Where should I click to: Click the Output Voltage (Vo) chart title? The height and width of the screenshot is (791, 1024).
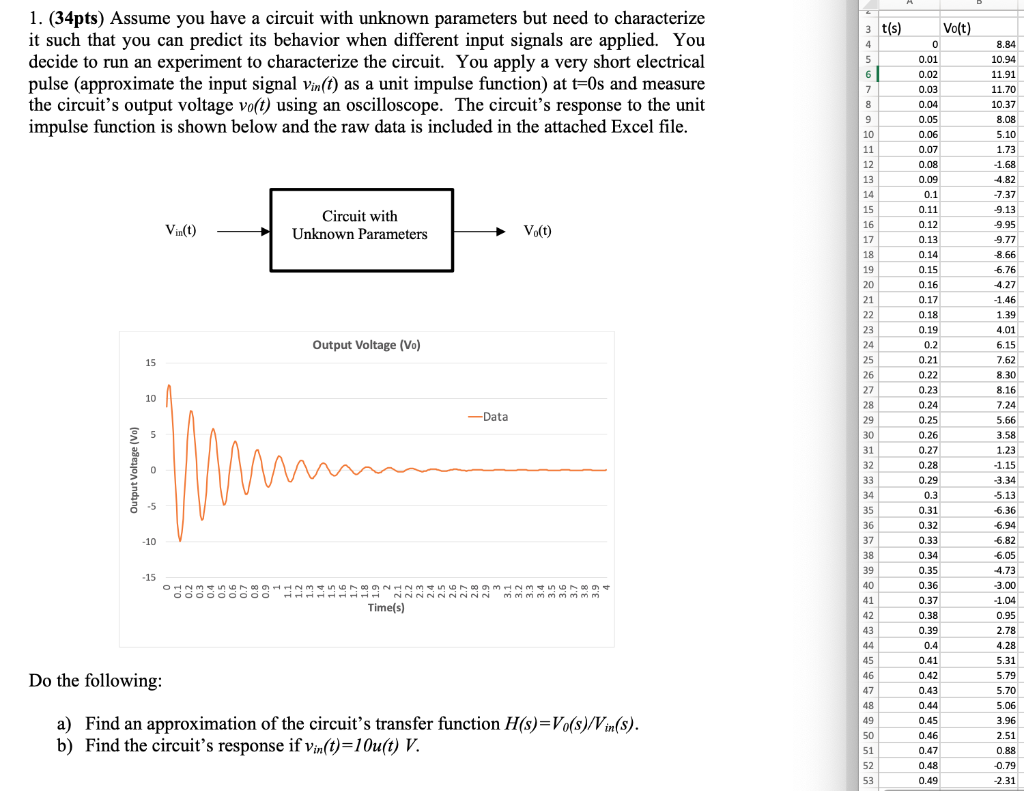(x=366, y=344)
